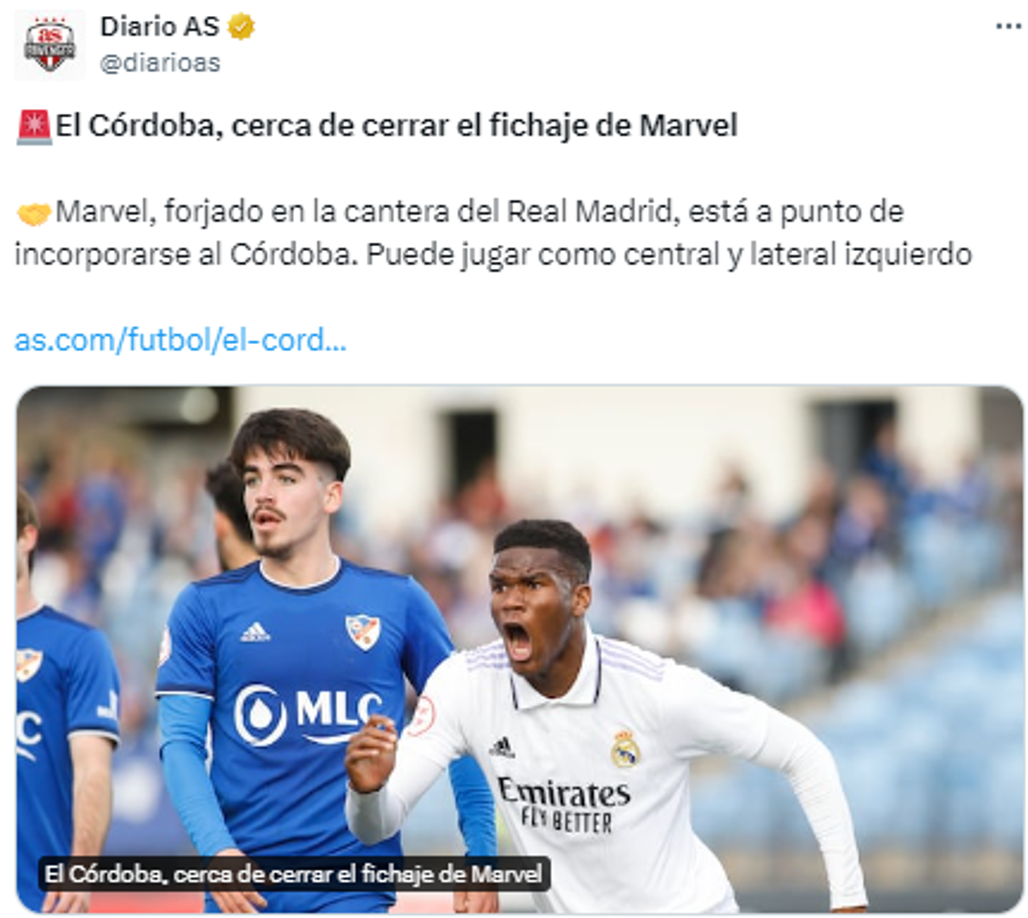Screen dimensions: 1028x918
Task: Open the three-dot more options menu
Action: point(1008,26)
